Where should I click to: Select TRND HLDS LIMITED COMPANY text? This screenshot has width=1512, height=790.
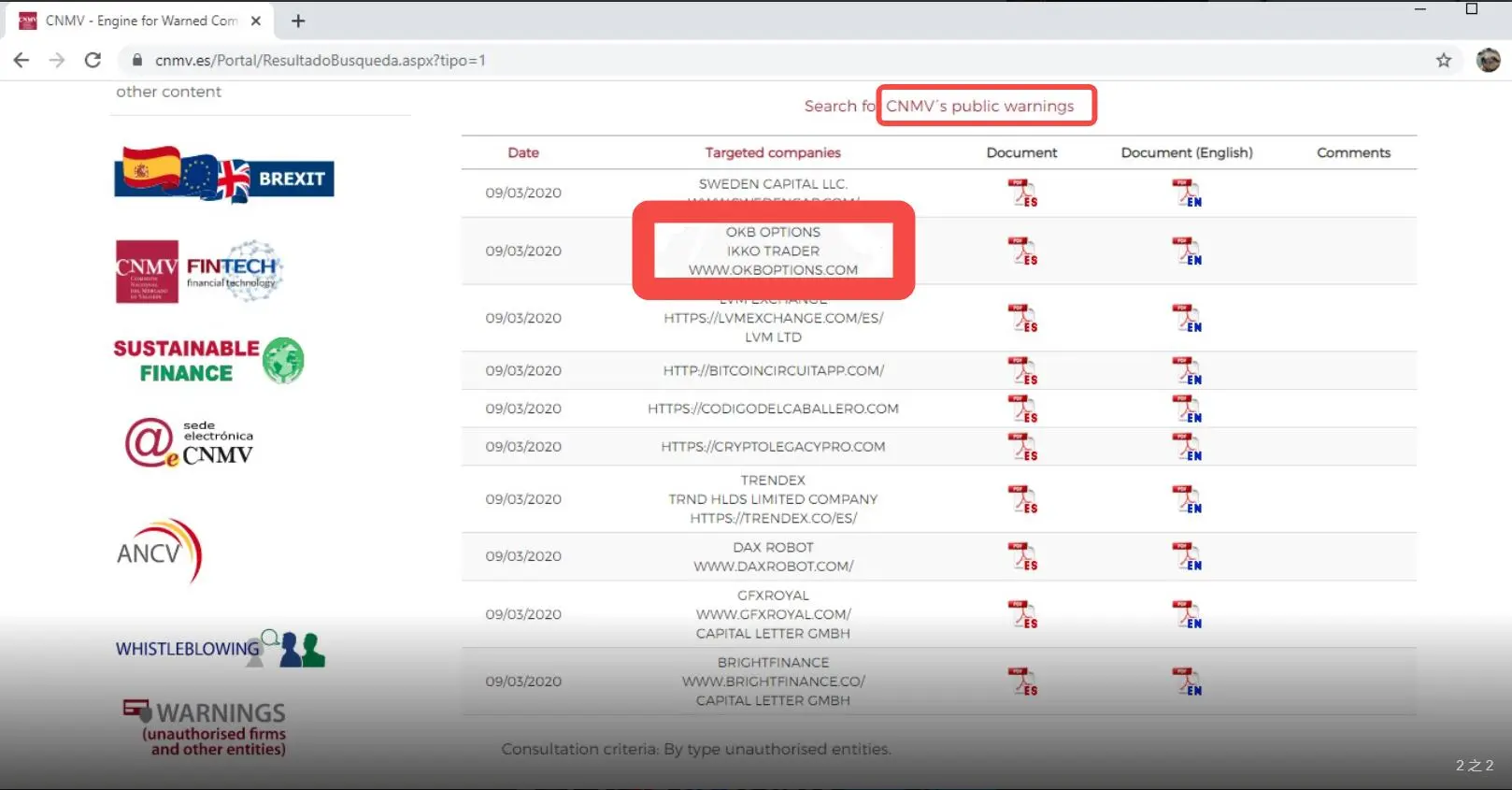pos(773,499)
